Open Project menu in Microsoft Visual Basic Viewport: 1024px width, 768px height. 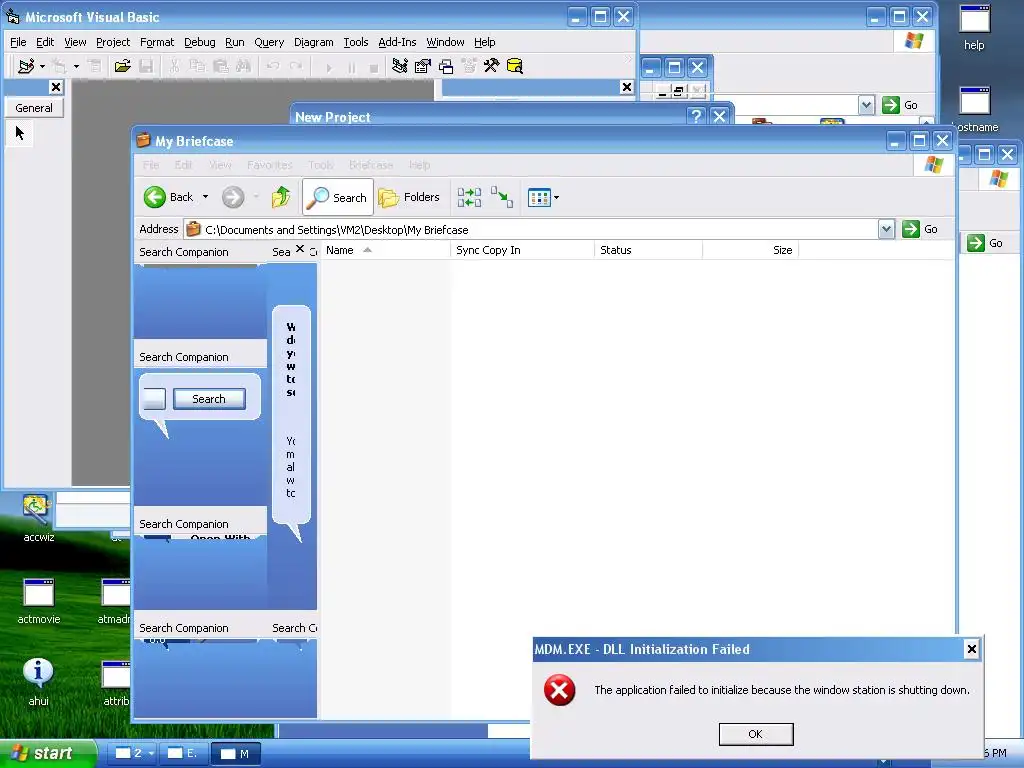point(113,42)
